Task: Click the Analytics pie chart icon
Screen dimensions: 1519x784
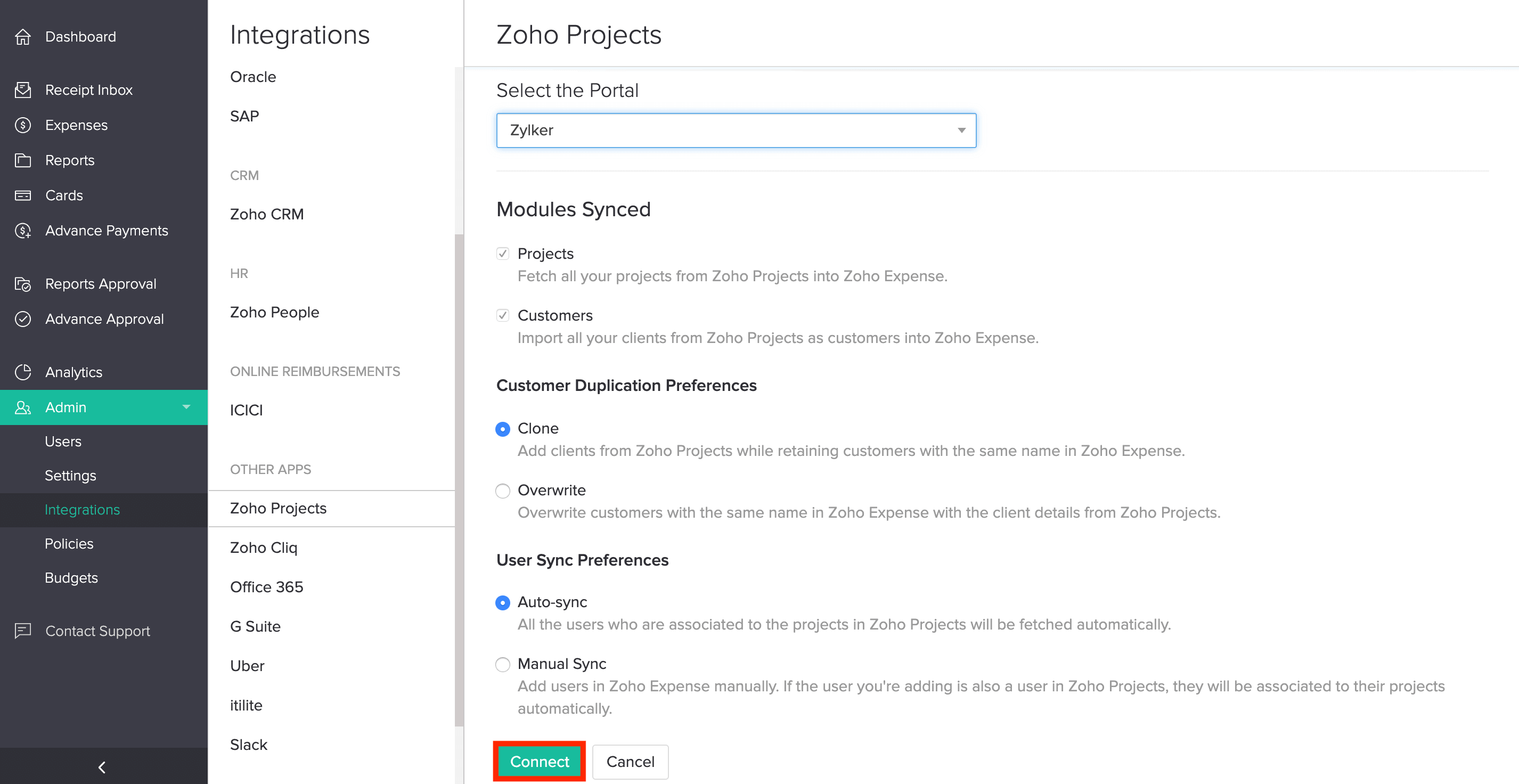Action: pos(23,372)
